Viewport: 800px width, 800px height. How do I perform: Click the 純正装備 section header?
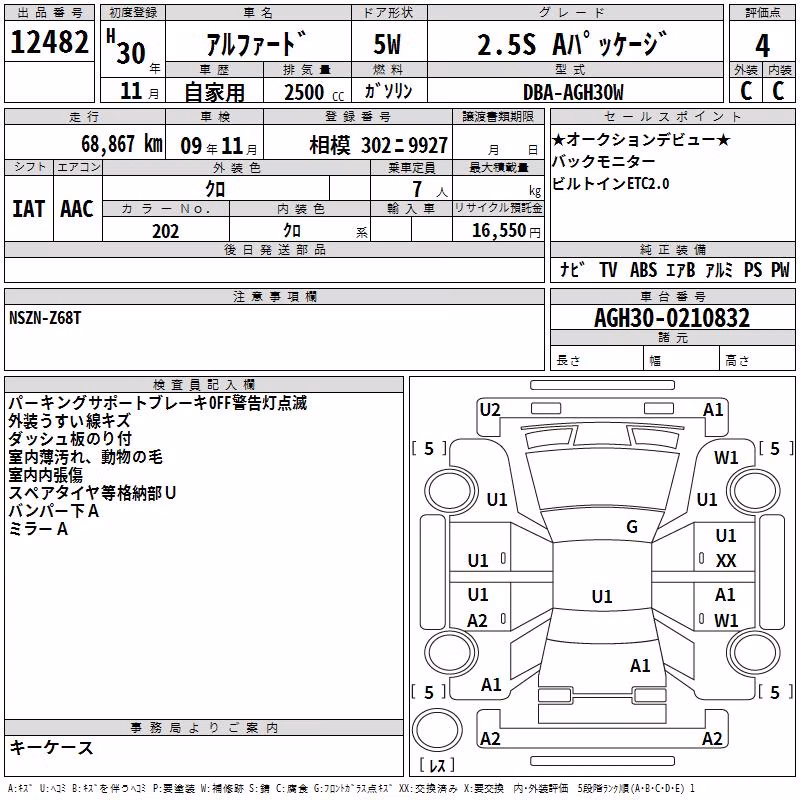(x=673, y=249)
